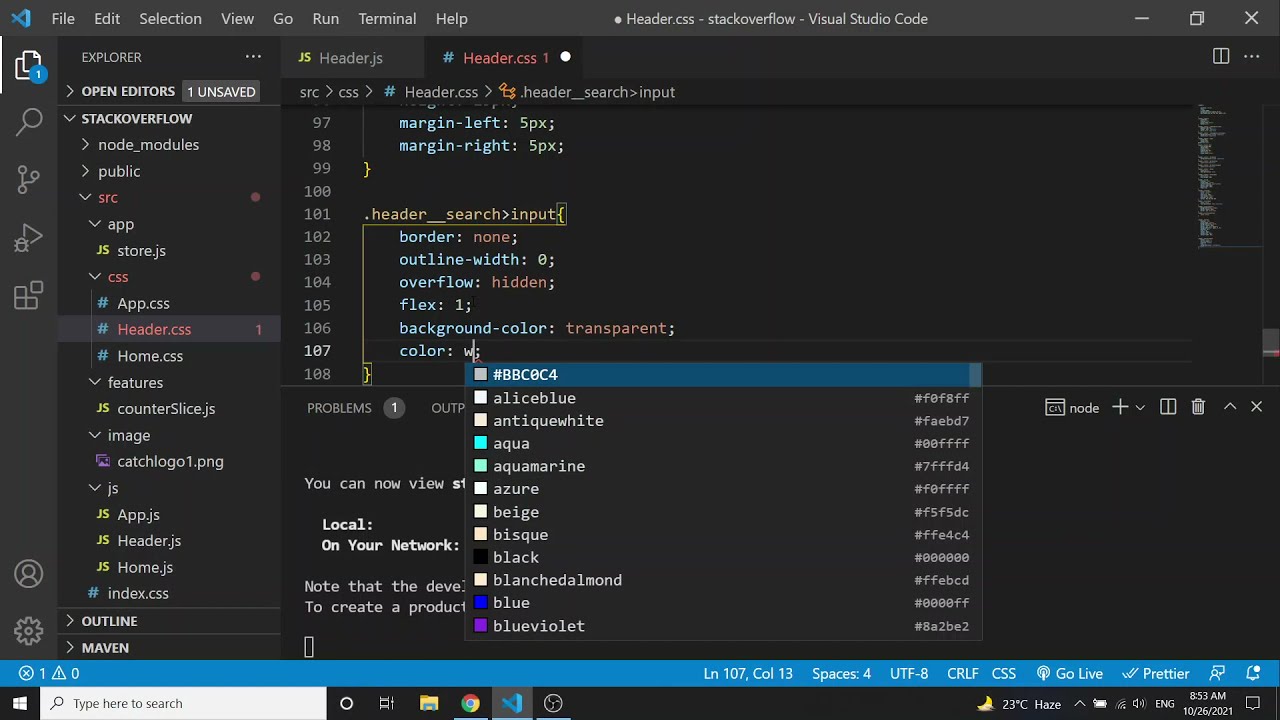Open the Terminal menu

[387, 18]
